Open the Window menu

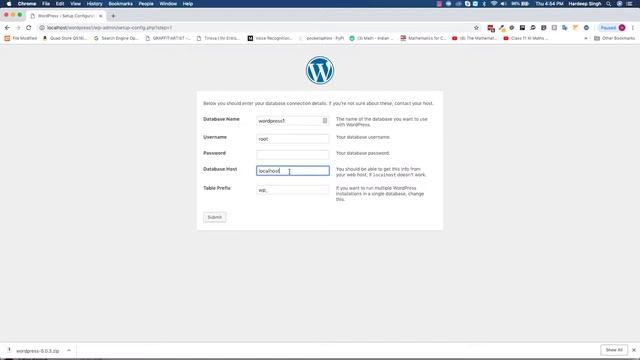point(168,4)
